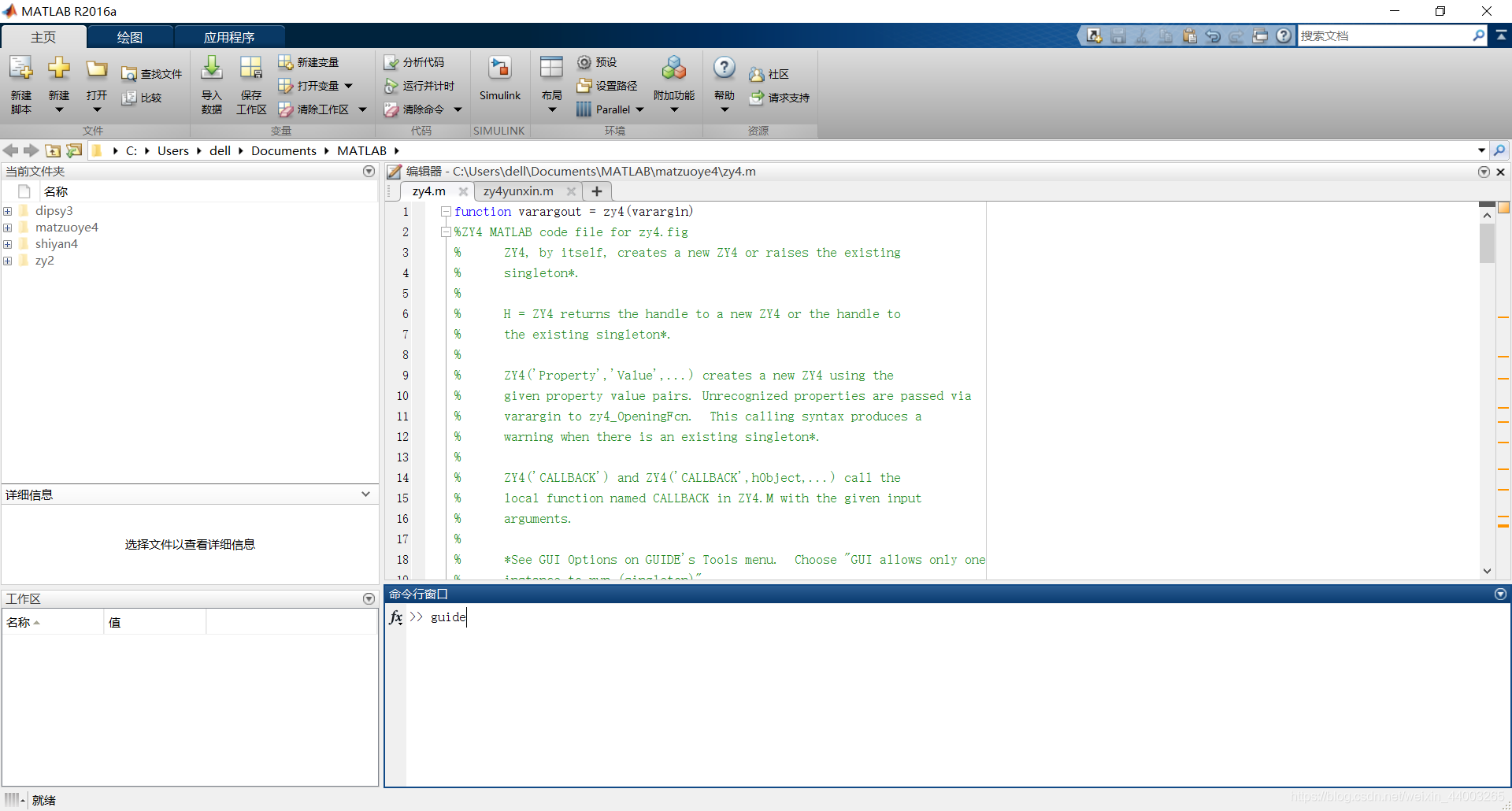Expand the dipsy3 folder in Current Folder
The image size is (1512, 811).
(7, 211)
